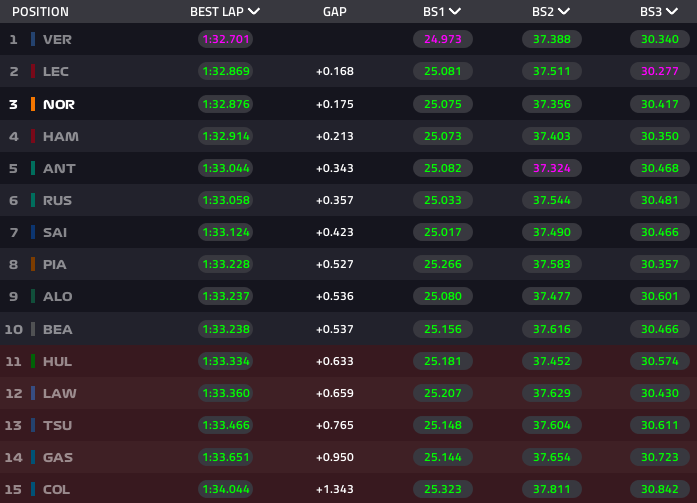The image size is (697, 503).
Task: Expand the BS1 column dropdown arrow
Action: pos(455,12)
